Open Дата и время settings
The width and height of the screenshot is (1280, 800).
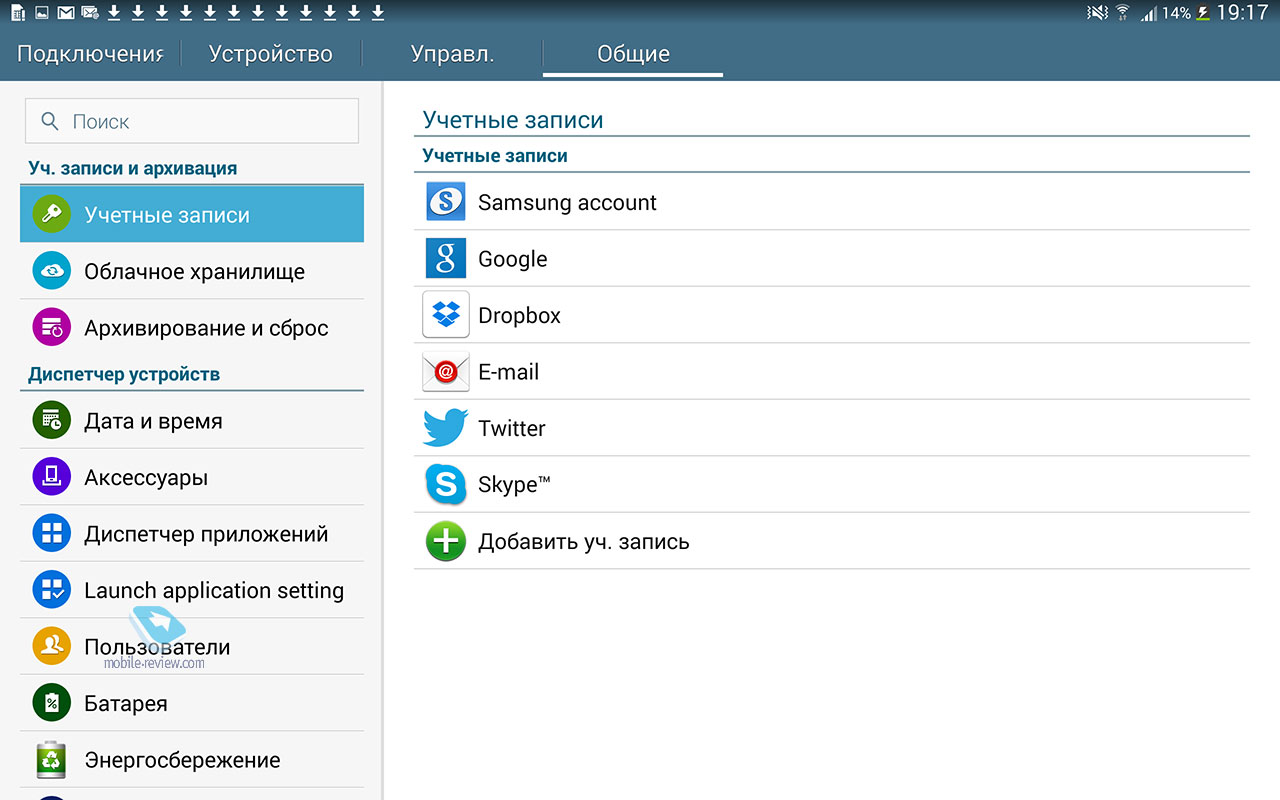(x=192, y=421)
